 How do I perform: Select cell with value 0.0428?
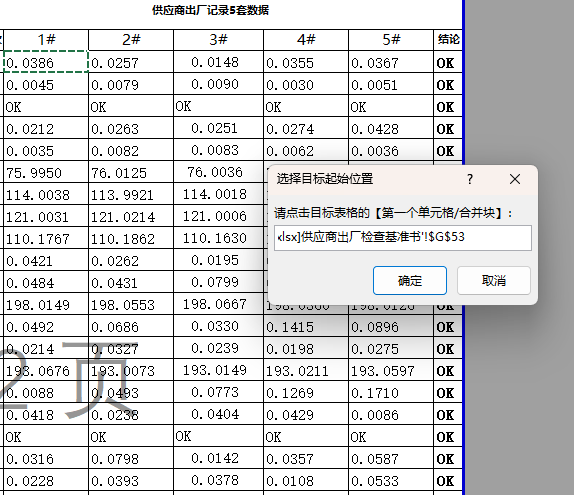coord(391,128)
